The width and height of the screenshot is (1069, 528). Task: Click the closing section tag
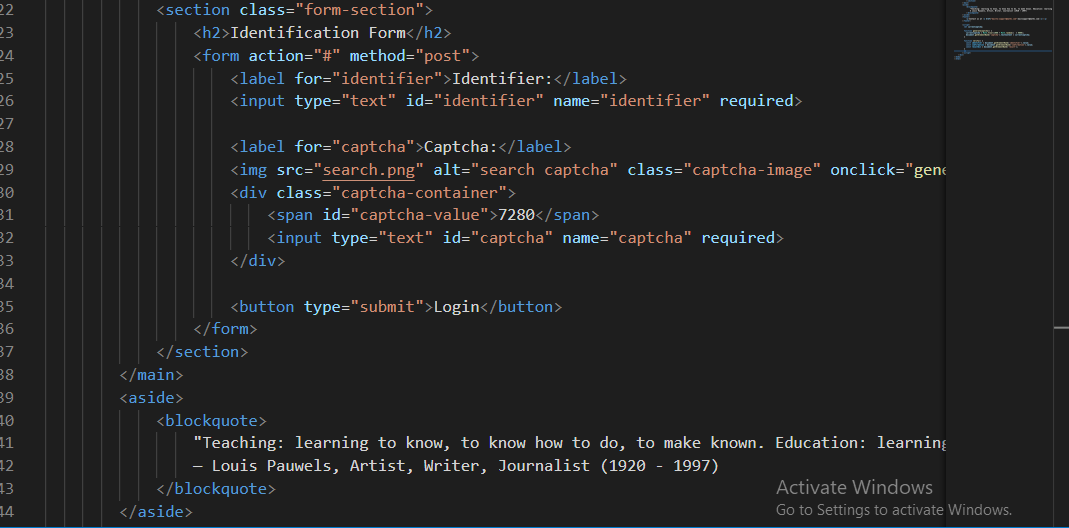tap(202, 352)
